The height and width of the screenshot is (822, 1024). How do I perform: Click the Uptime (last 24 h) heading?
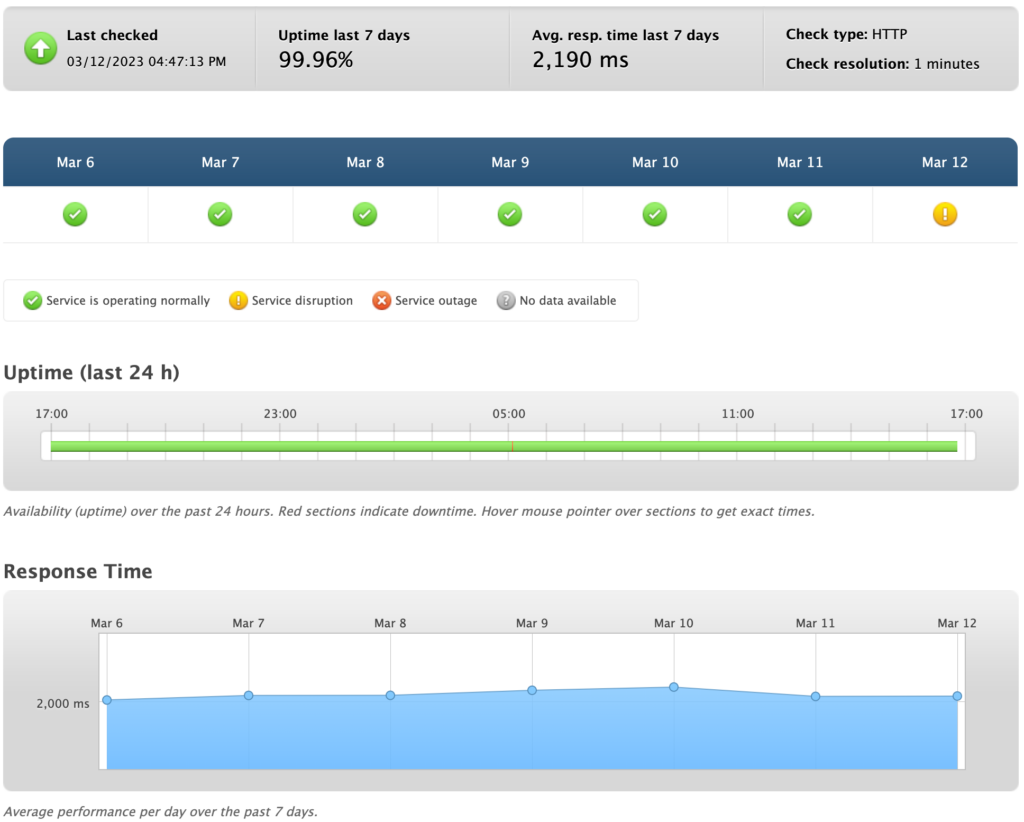[x=91, y=372]
